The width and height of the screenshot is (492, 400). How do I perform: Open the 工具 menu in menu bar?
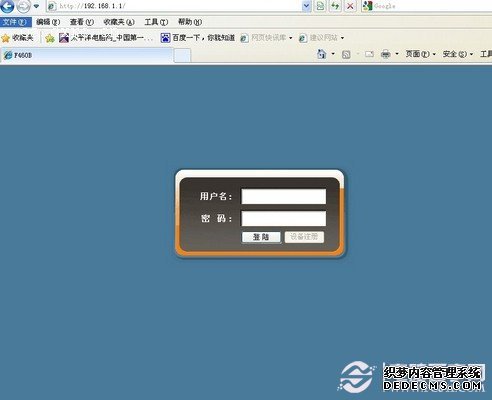pos(156,22)
